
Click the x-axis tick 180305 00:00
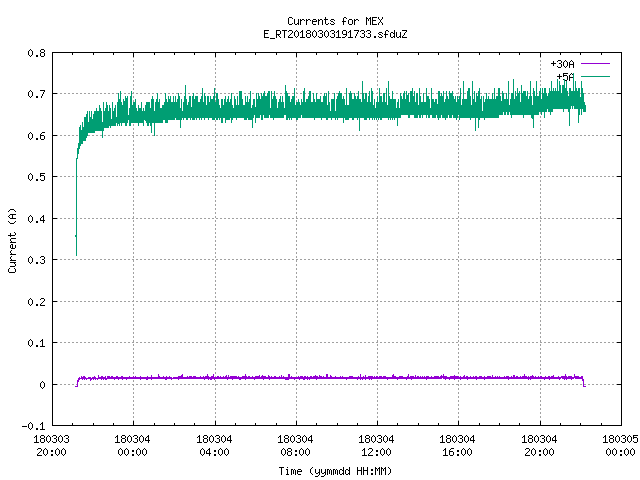point(620,446)
